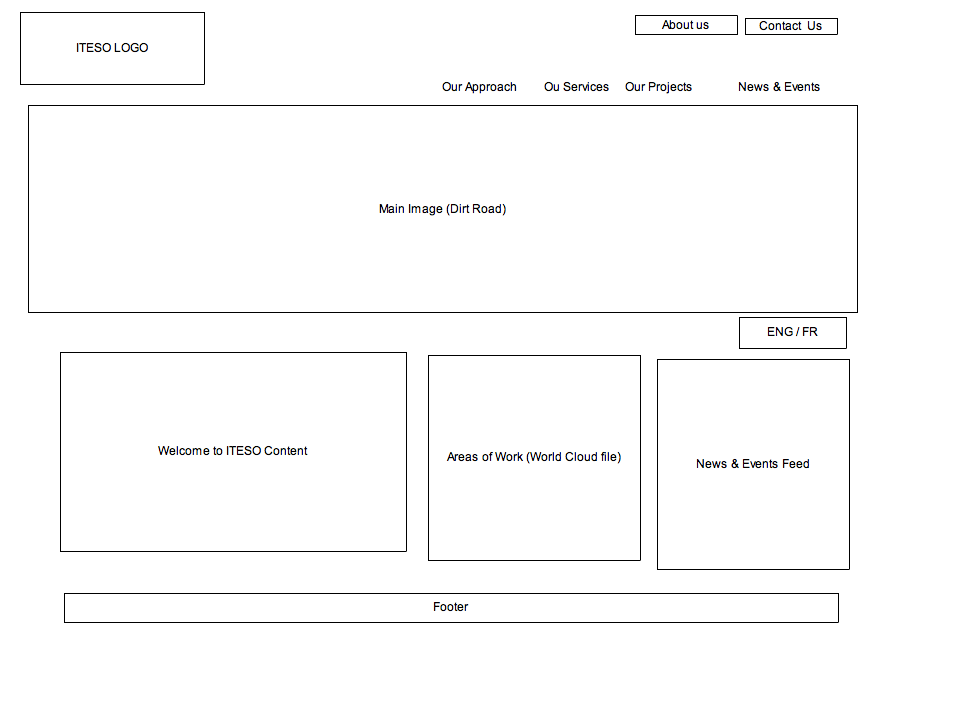Open News & Events navigation item

(x=778, y=87)
